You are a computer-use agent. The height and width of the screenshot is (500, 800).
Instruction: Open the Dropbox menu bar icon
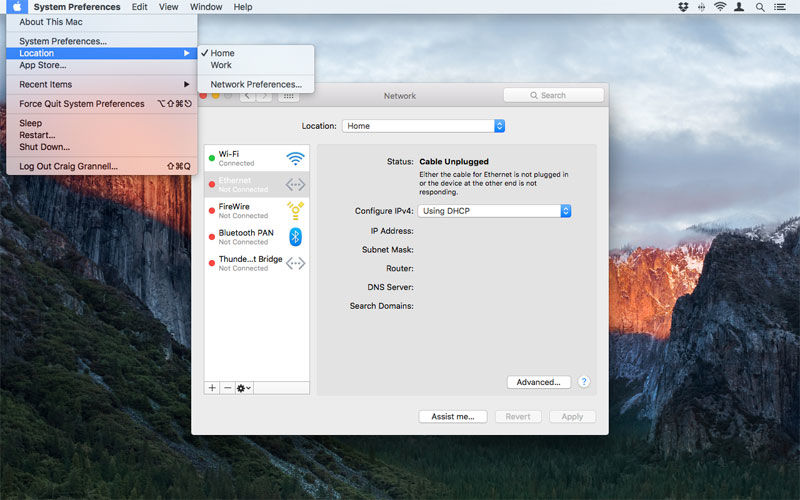coord(683,7)
